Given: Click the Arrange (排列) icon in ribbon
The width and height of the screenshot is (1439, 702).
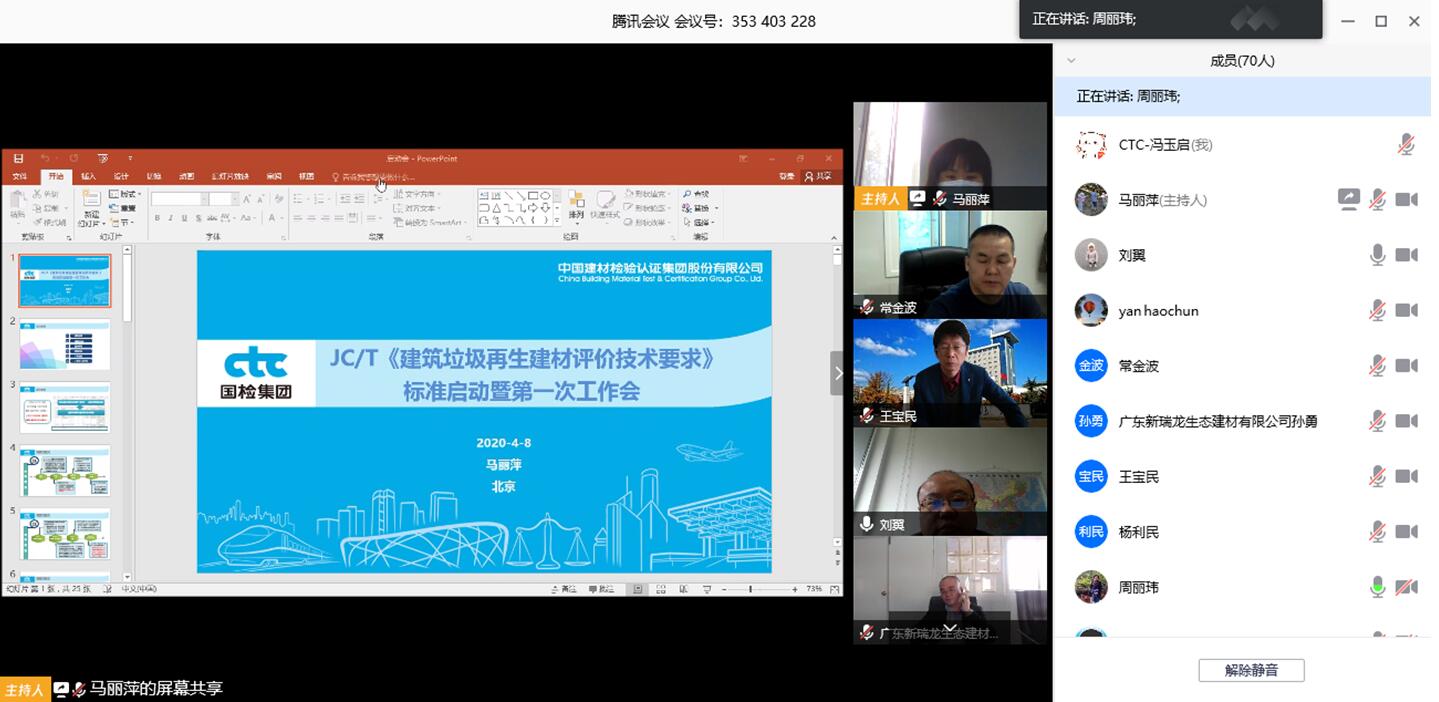Looking at the screenshot, I should pos(576,204).
